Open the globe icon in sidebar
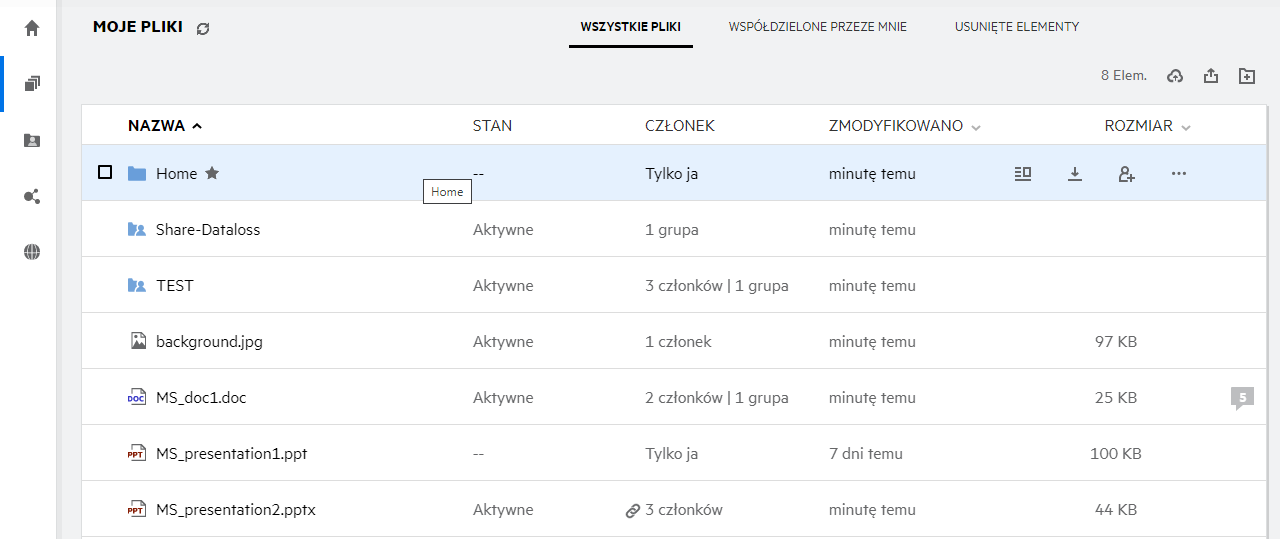Viewport: 1280px width, 539px height. tap(32, 252)
